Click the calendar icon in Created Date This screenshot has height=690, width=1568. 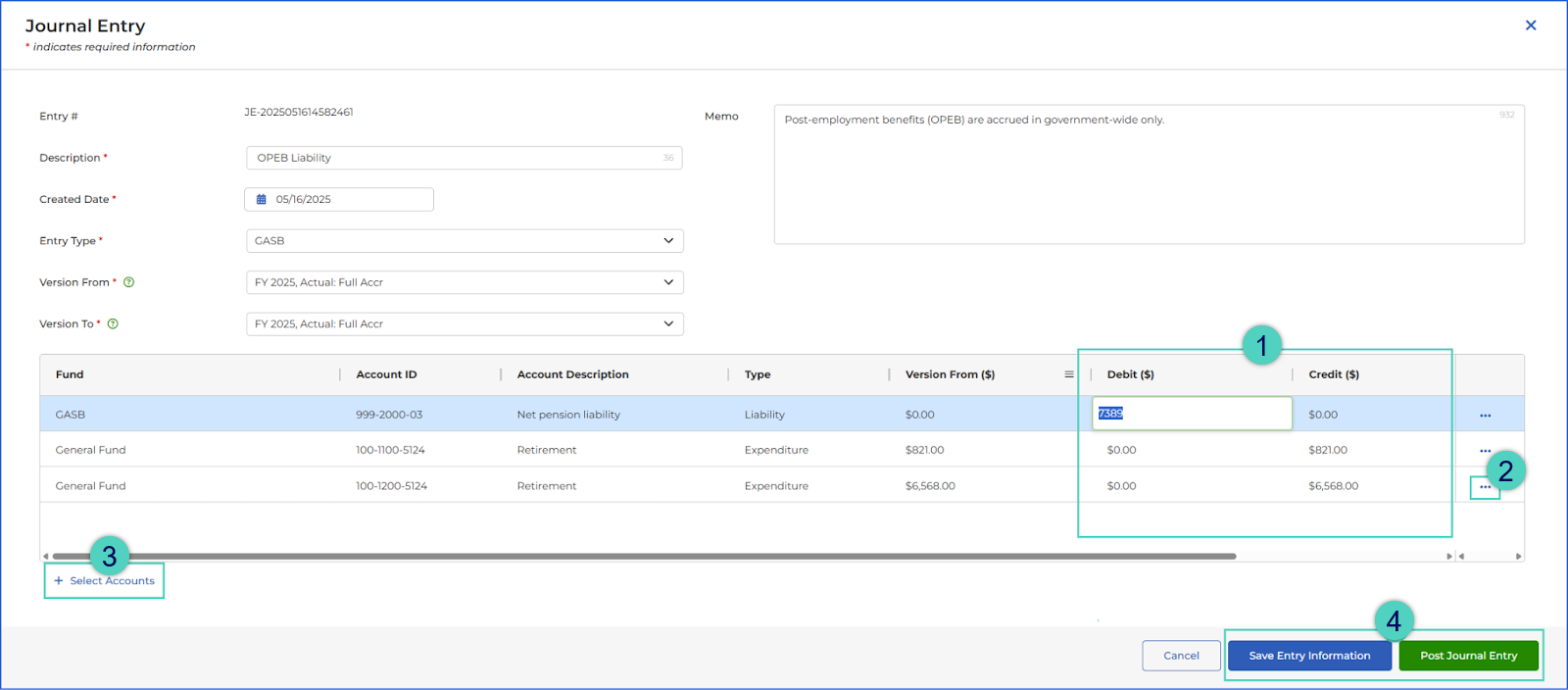coord(262,199)
